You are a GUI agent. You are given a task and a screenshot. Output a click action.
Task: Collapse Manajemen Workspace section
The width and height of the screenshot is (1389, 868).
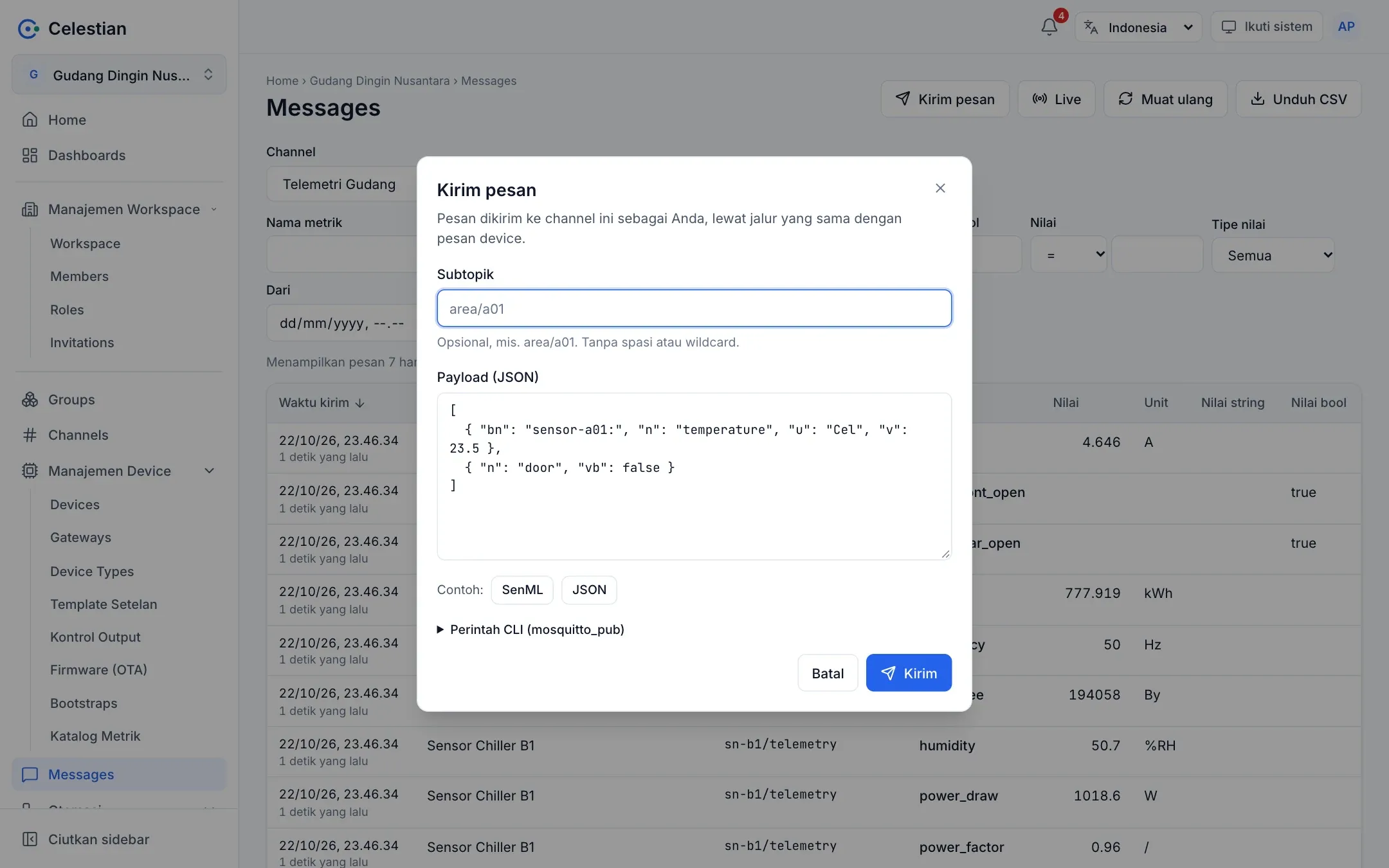(x=120, y=209)
